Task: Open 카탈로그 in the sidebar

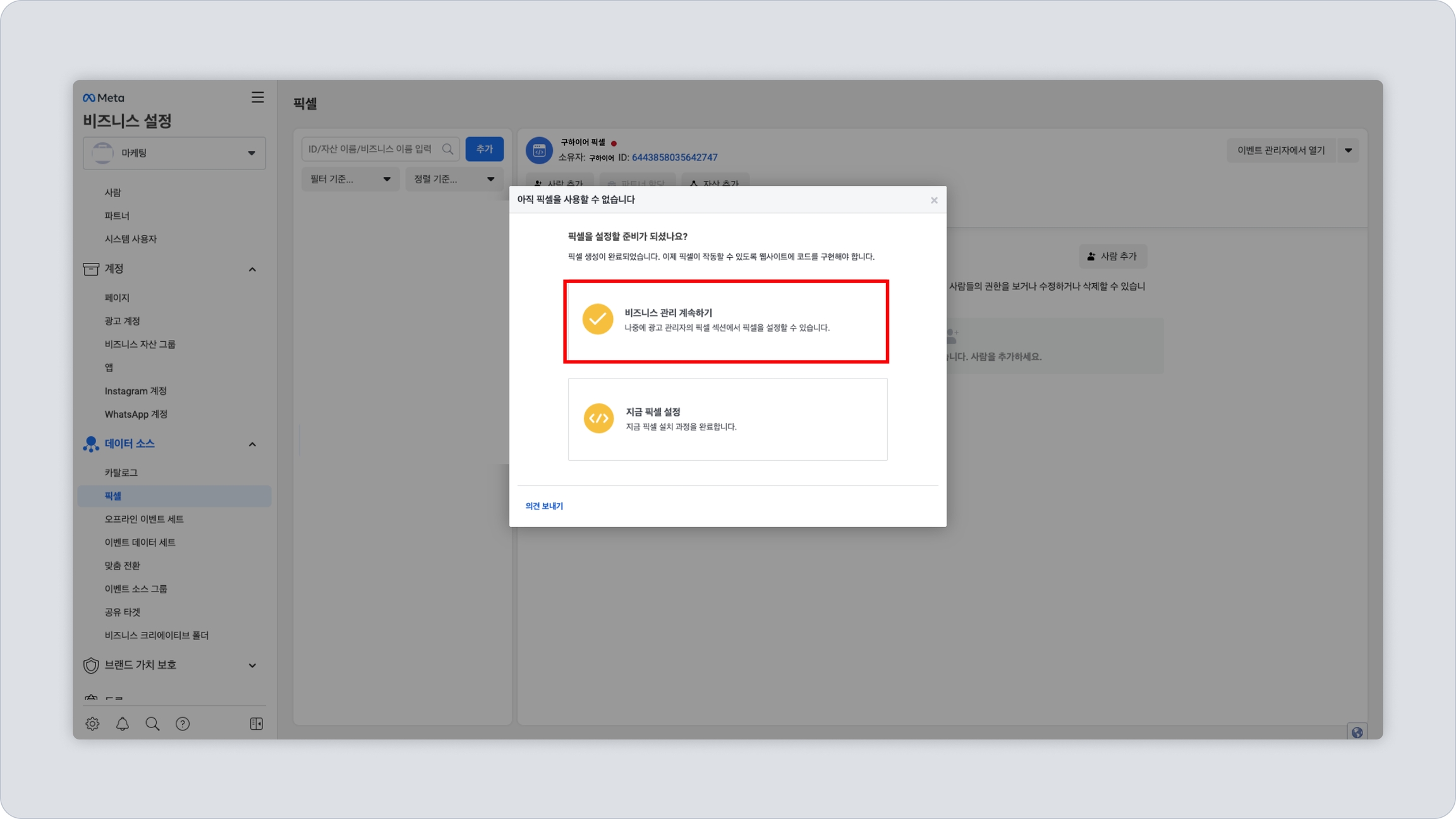Action: (121, 473)
